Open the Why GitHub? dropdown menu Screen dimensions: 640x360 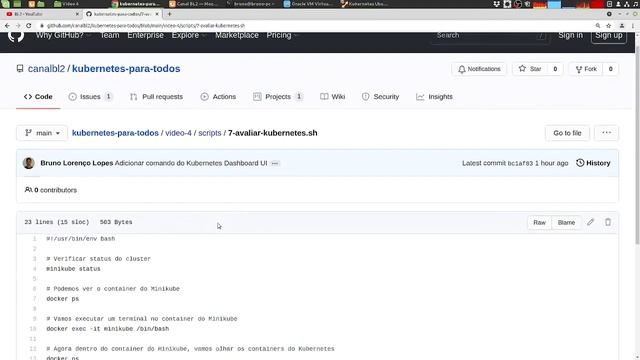click(63, 35)
